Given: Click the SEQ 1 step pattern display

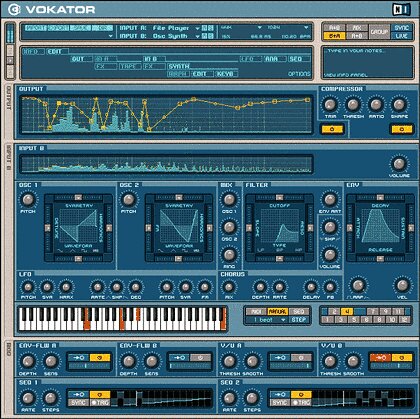Looking at the screenshot, I should tap(162, 398).
